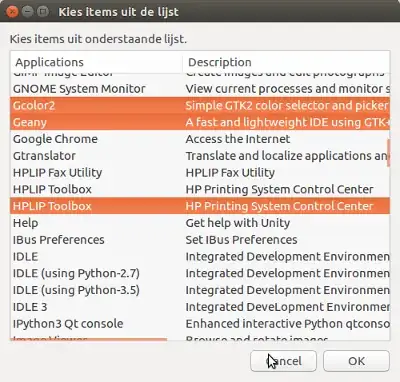This screenshot has height=382, width=400.
Task: Select the plain IDLE entry
Action: pyautogui.click(x=200, y=257)
